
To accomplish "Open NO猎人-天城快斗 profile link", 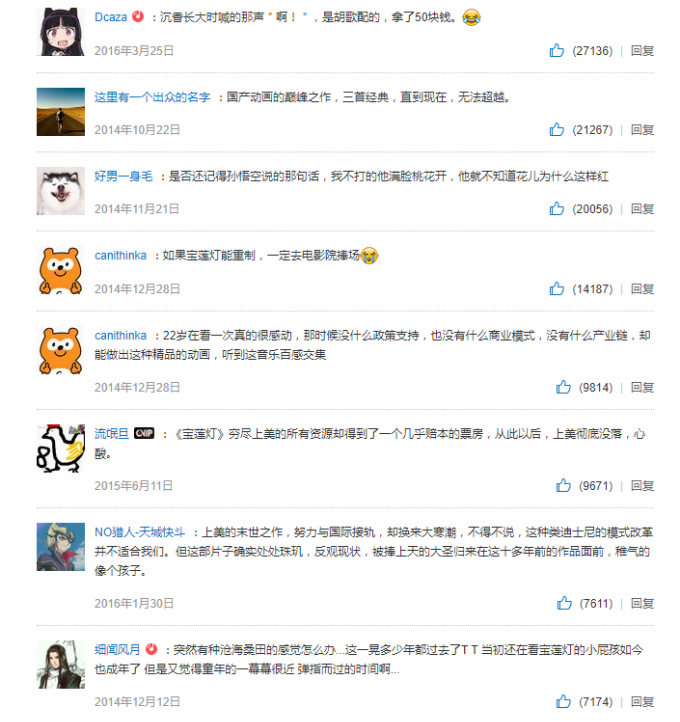I will [139, 532].
